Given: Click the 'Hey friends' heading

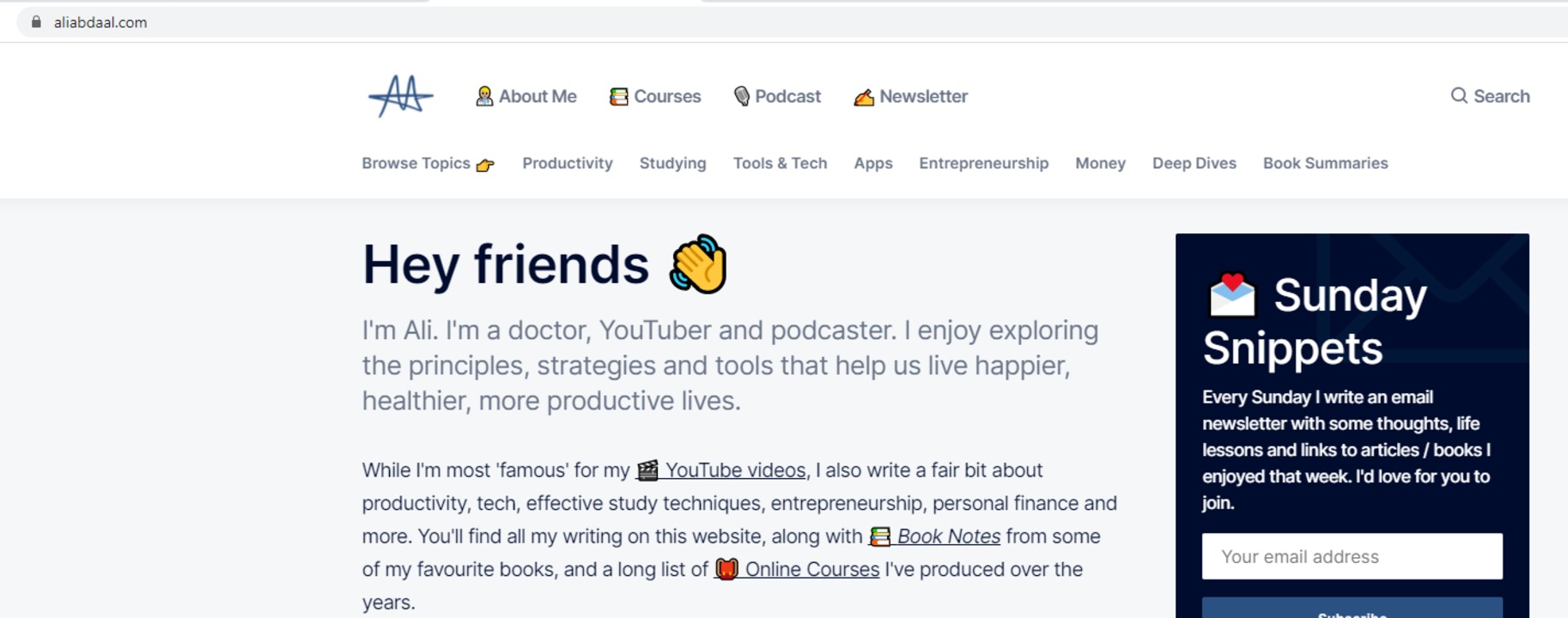Looking at the screenshot, I should pos(545,264).
